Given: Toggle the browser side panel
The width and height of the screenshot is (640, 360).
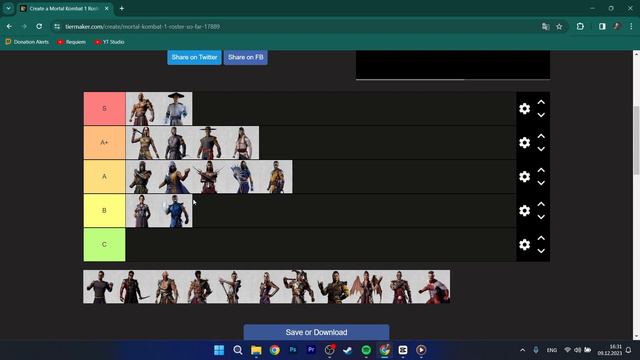Looking at the screenshot, I should point(602,27).
